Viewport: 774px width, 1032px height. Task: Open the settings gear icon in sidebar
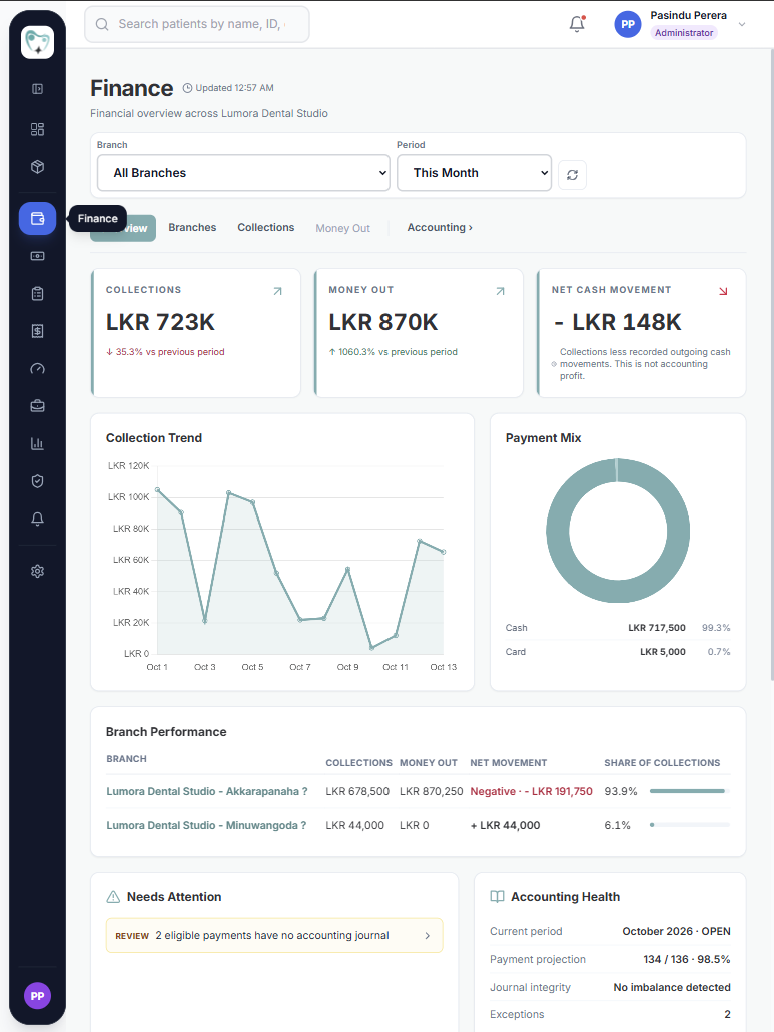coord(38,571)
